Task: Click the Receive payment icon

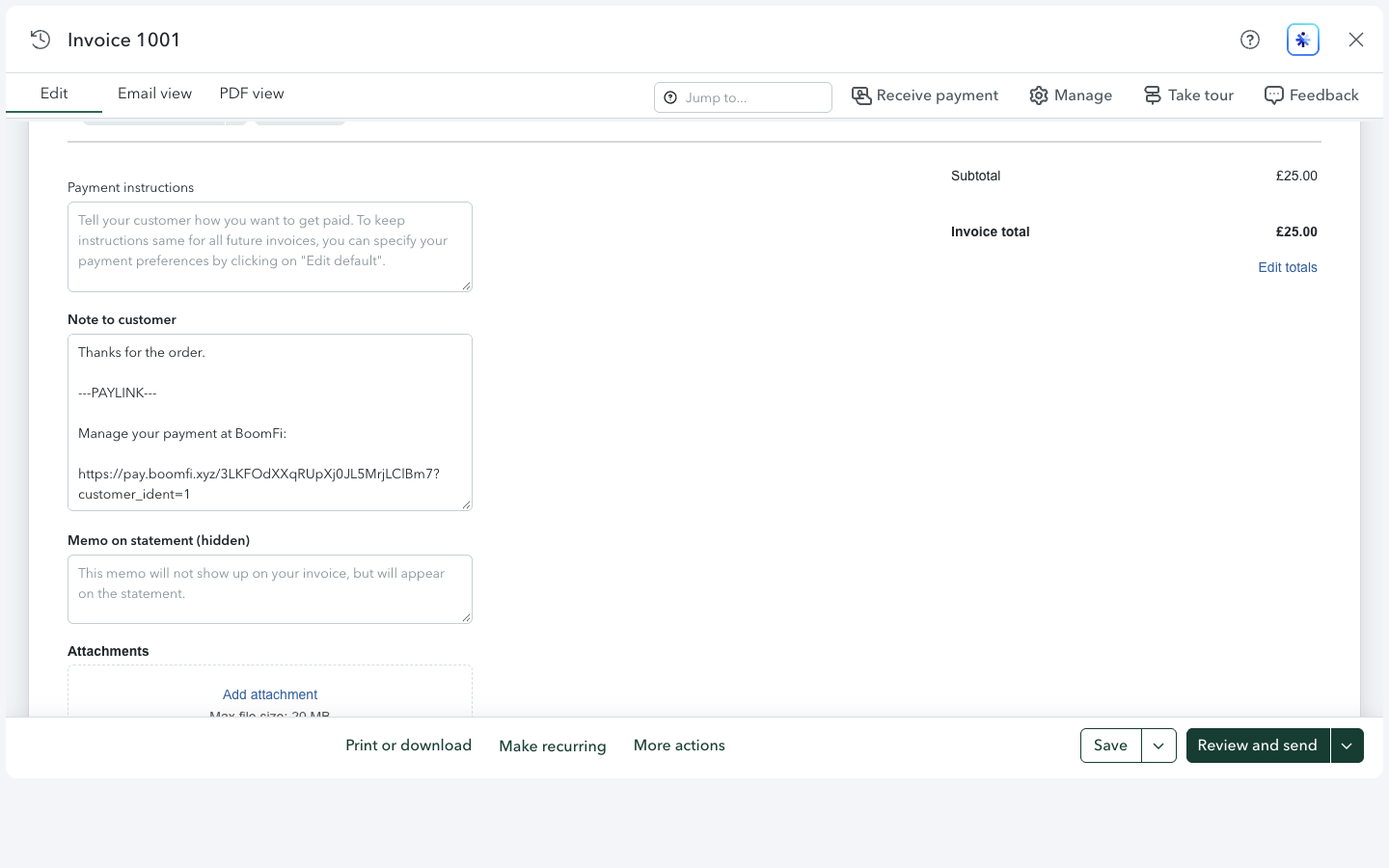Action: point(861,95)
